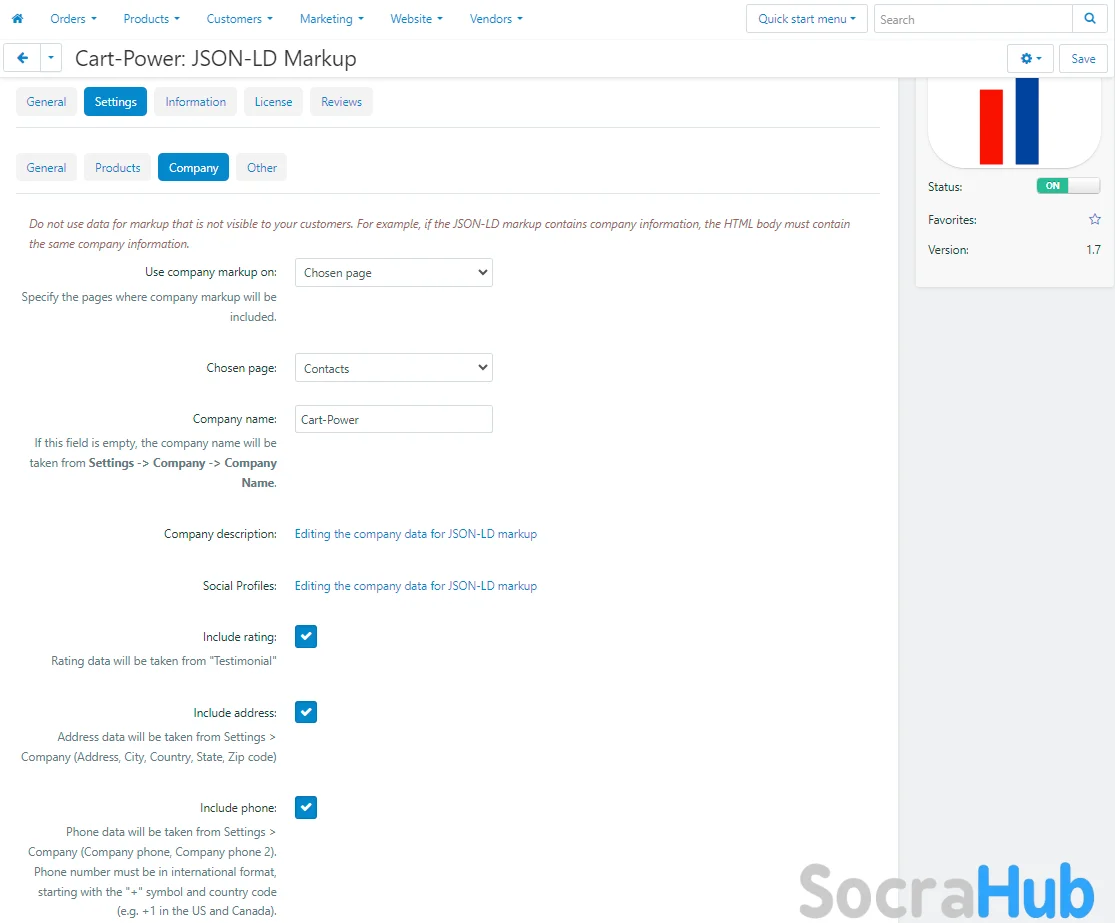Image resolution: width=1115 pixels, height=923 pixels.
Task: Open the Company description editing link
Action: point(415,534)
